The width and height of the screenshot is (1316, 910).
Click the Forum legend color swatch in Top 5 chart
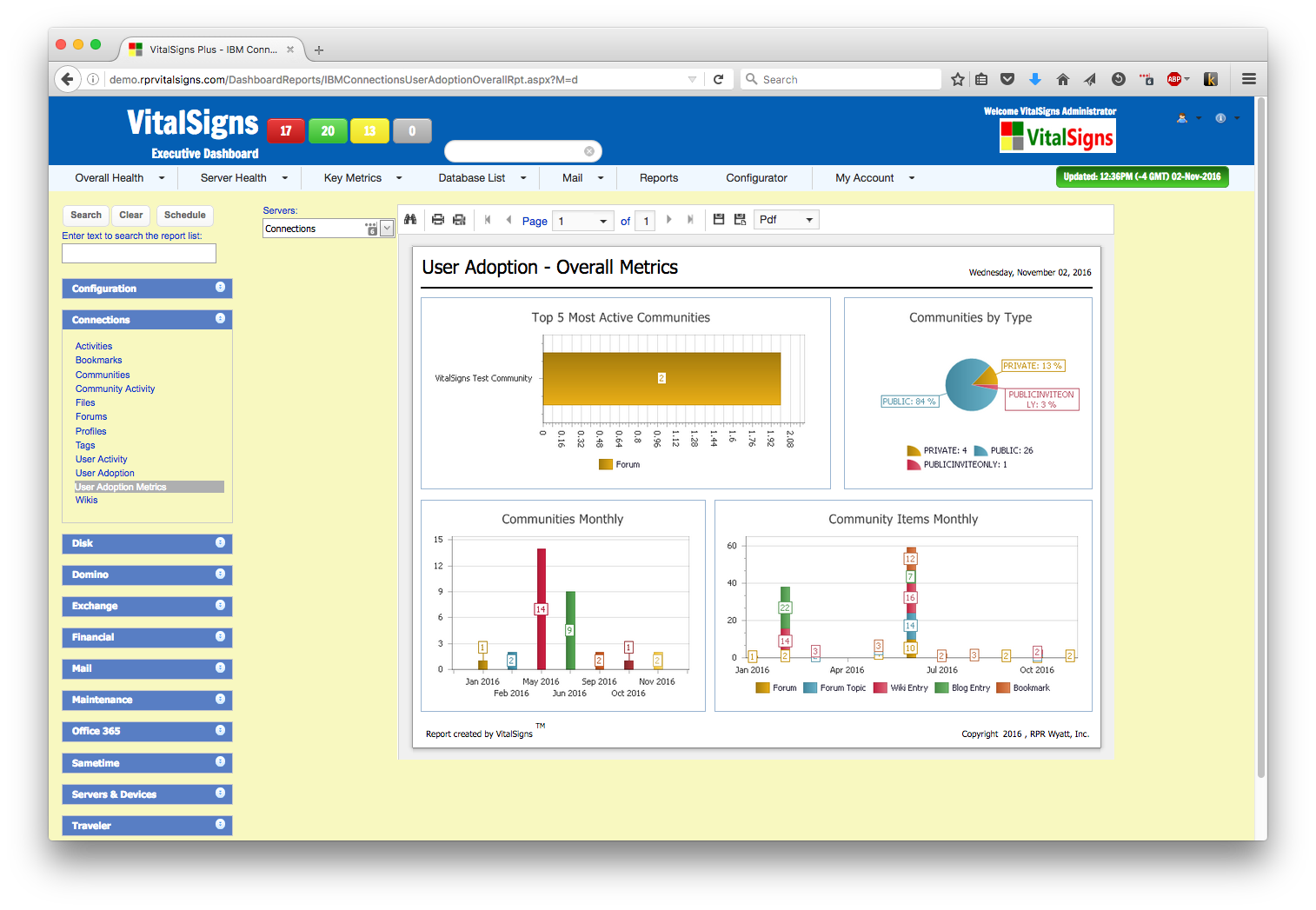click(606, 465)
